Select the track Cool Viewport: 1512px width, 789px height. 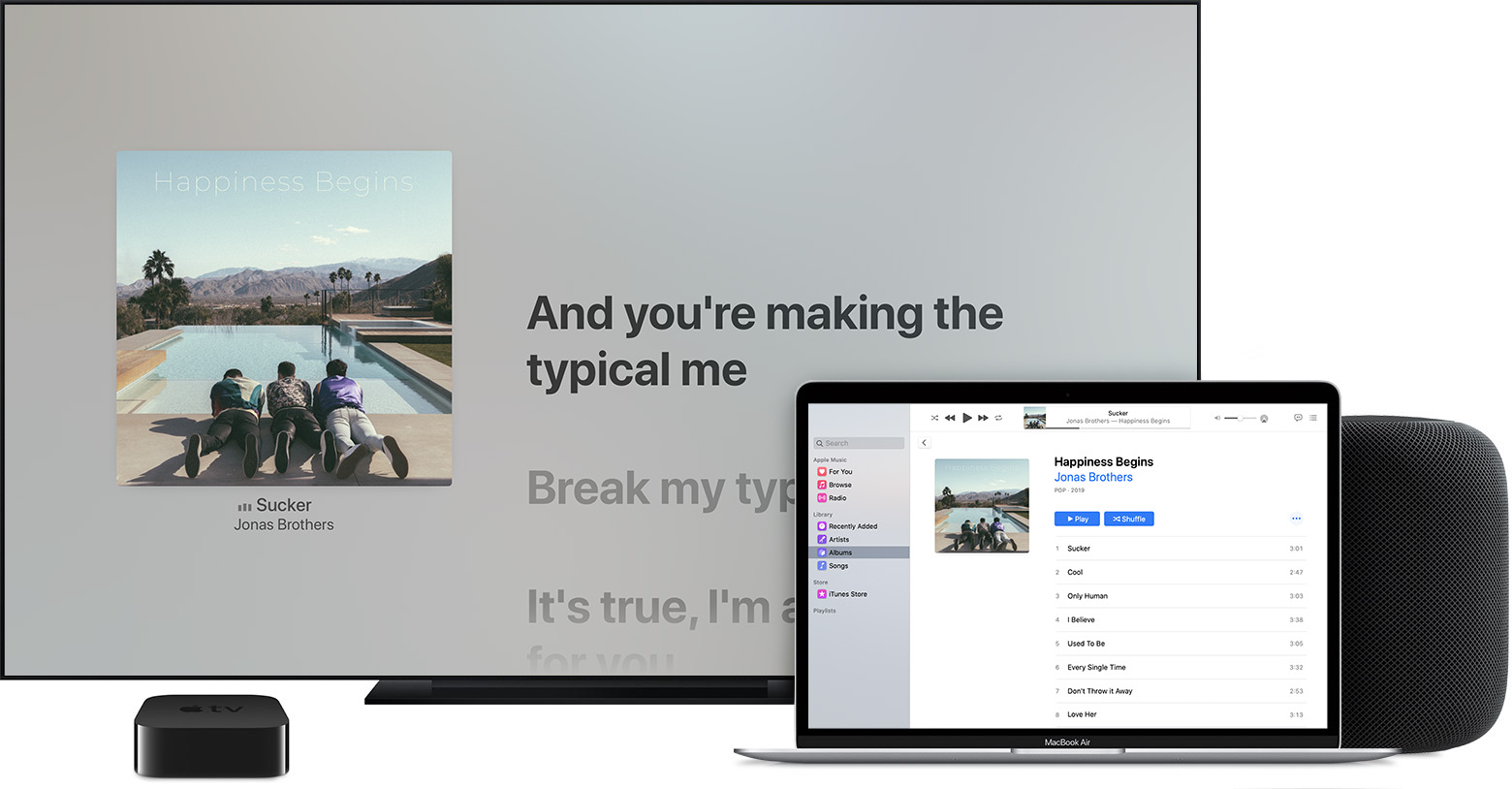[1180, 572]
